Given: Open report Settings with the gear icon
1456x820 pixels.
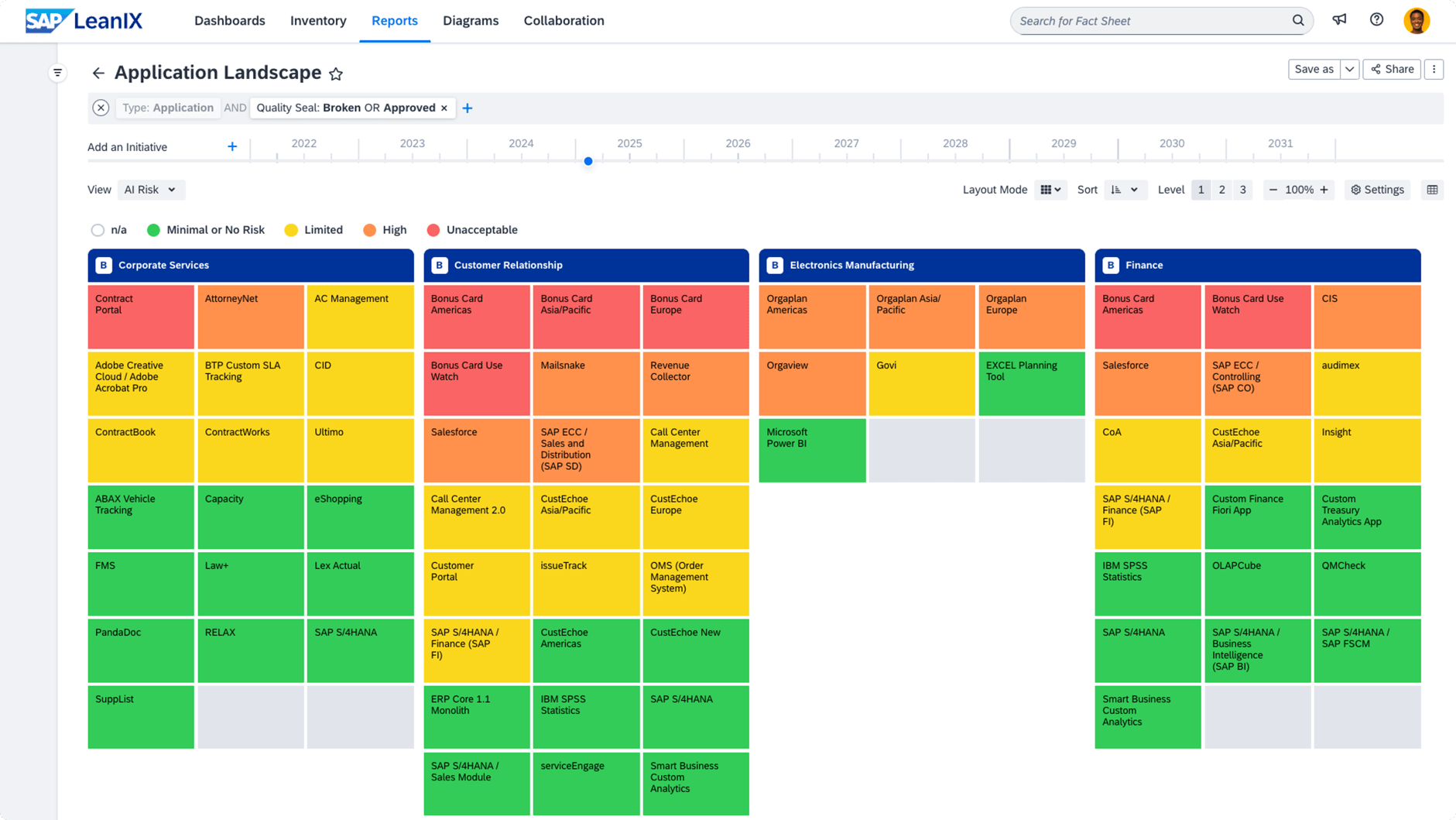Looking at the screenshot, I should 1377,190.
